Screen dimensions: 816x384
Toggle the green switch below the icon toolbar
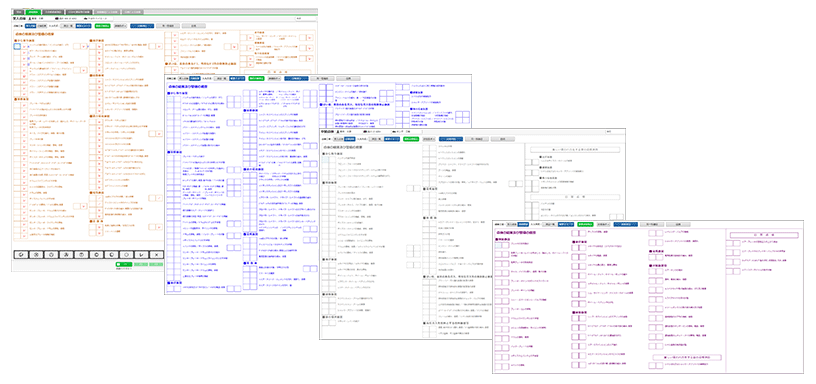coord(124,264)
